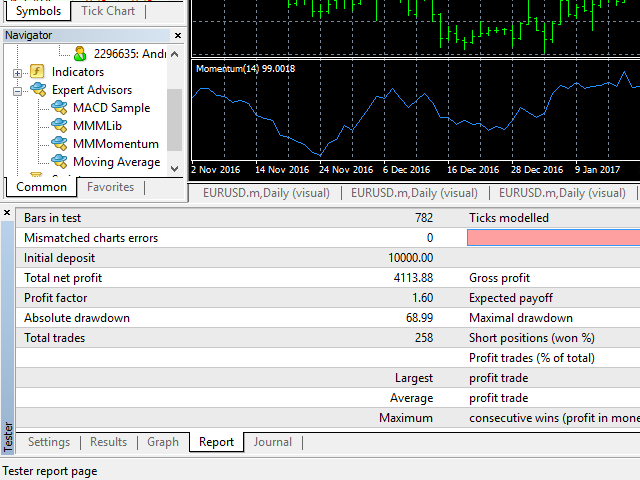Click the Total net profit row
The image size is (640, 480).
tap(230, 278)
